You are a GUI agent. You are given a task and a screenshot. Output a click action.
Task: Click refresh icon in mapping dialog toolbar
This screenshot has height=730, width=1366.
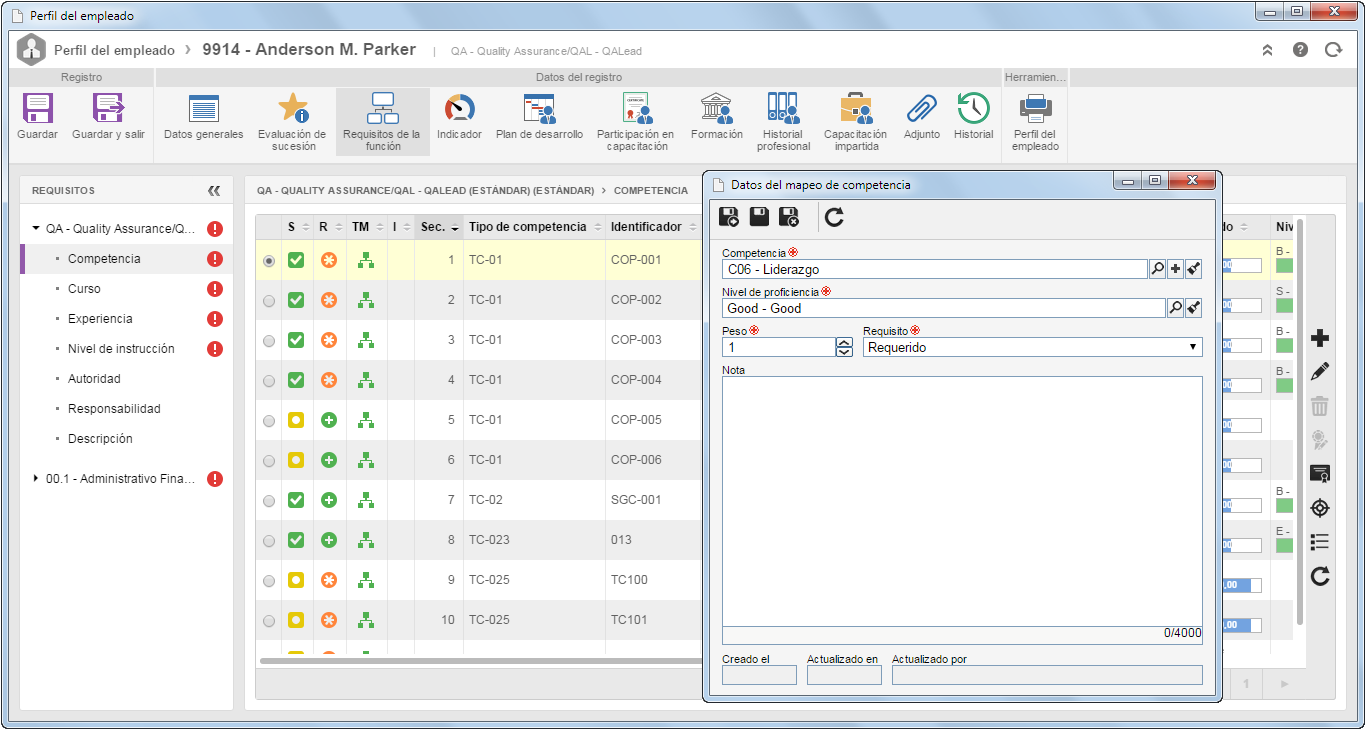click(835, 216)
